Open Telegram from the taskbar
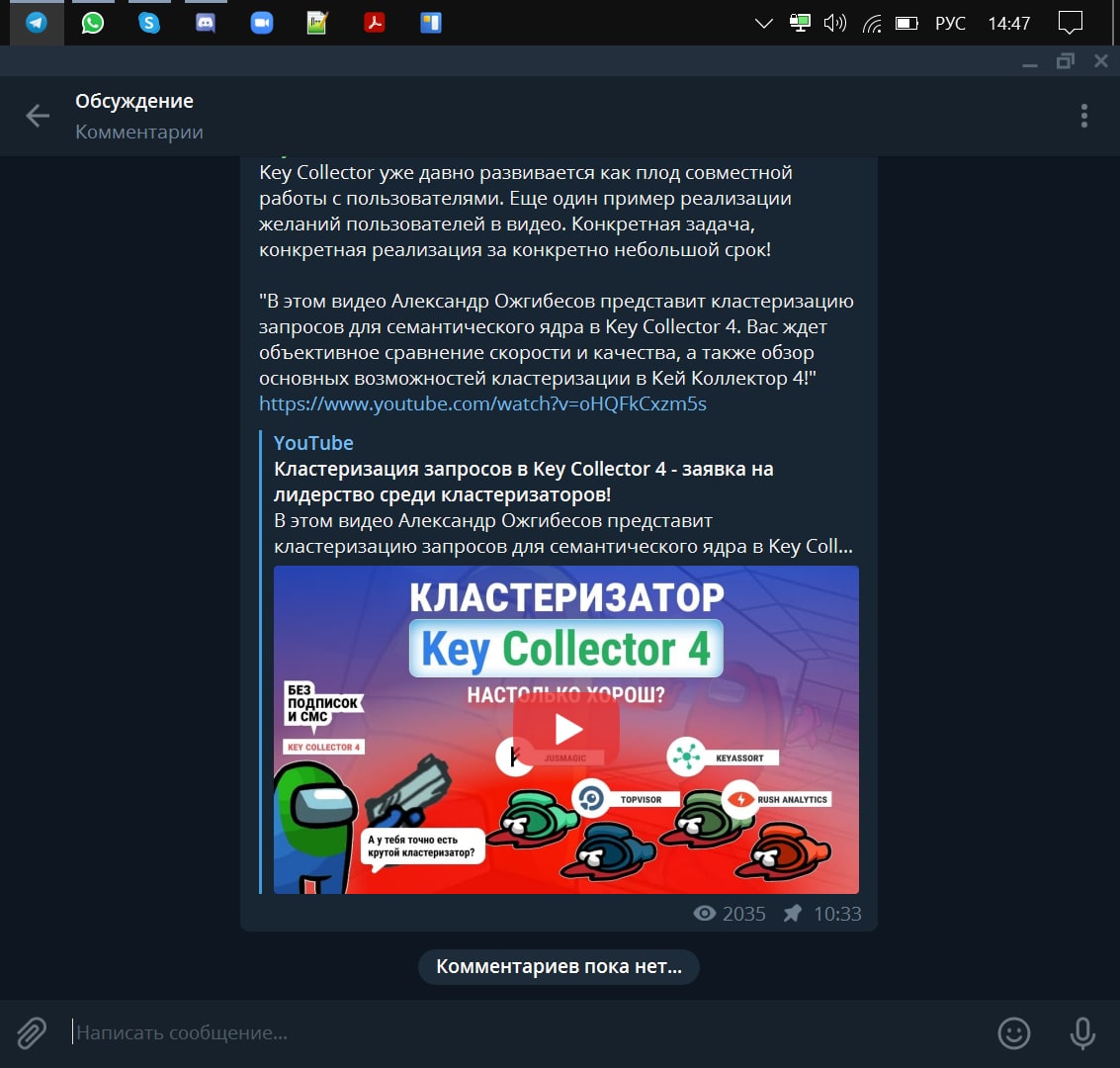Image resolution: width=1120 pixels, height=1068 pixels. pos(37,23)
